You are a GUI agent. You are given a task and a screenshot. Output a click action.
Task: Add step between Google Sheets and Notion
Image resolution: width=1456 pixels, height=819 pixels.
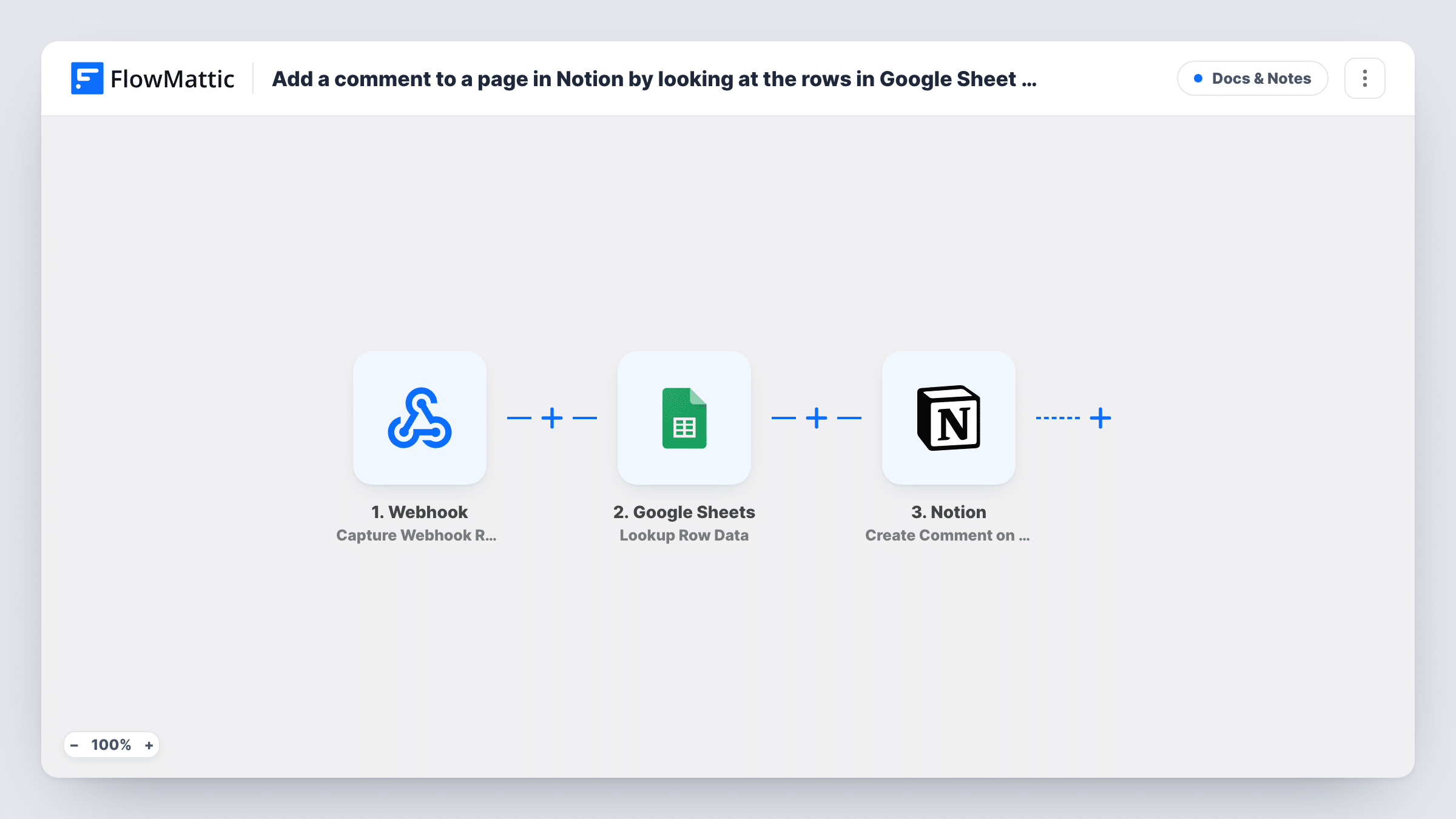(817, 418)
